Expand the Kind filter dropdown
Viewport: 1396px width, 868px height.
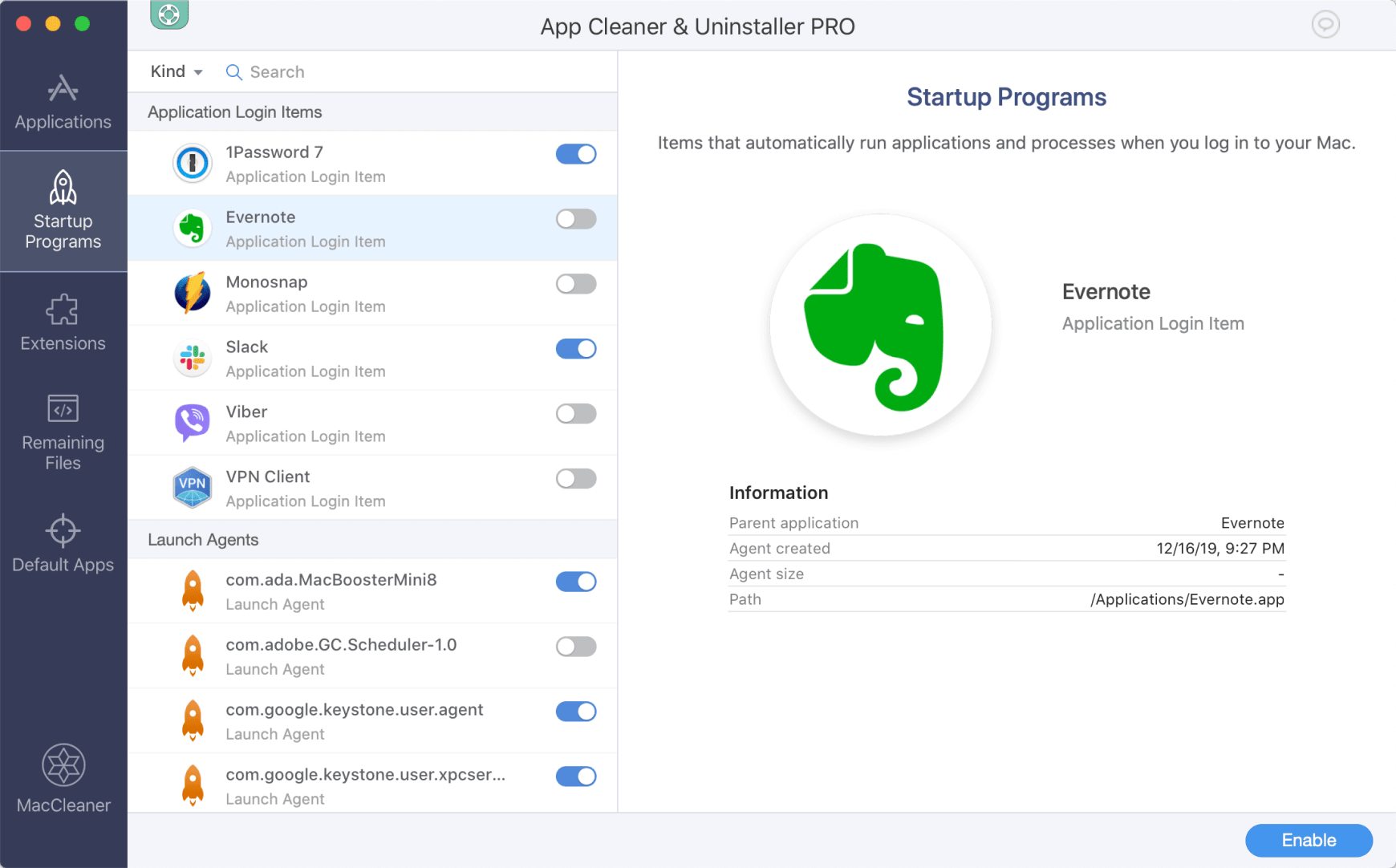coord(176,71)
